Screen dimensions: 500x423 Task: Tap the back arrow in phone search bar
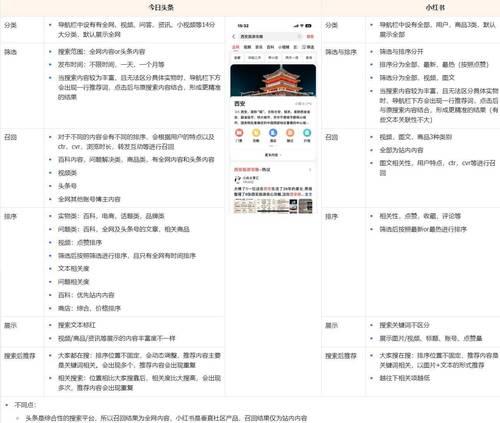pyautogui.click(x=234, y=36)
